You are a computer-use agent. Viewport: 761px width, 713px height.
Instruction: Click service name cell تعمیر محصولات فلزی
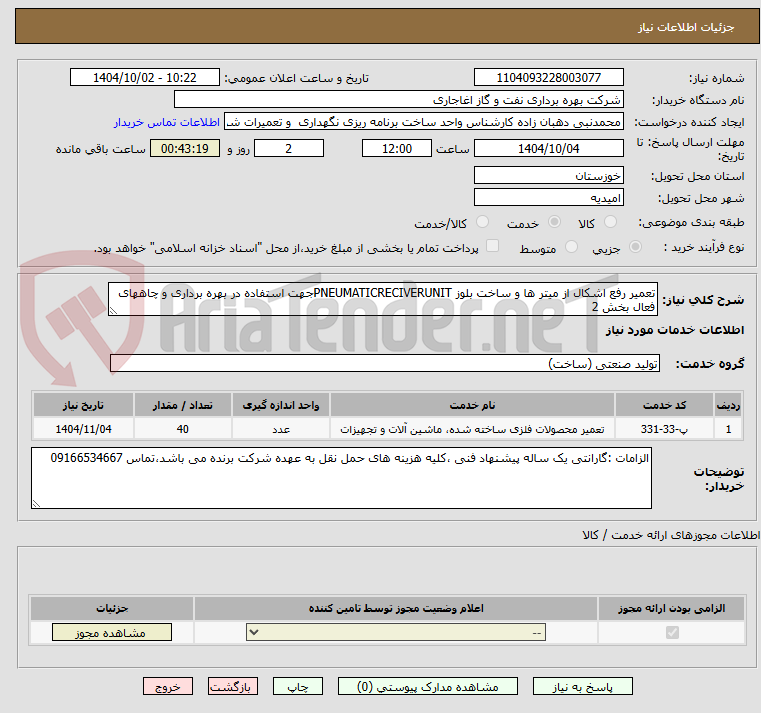[x=472, y=429]
